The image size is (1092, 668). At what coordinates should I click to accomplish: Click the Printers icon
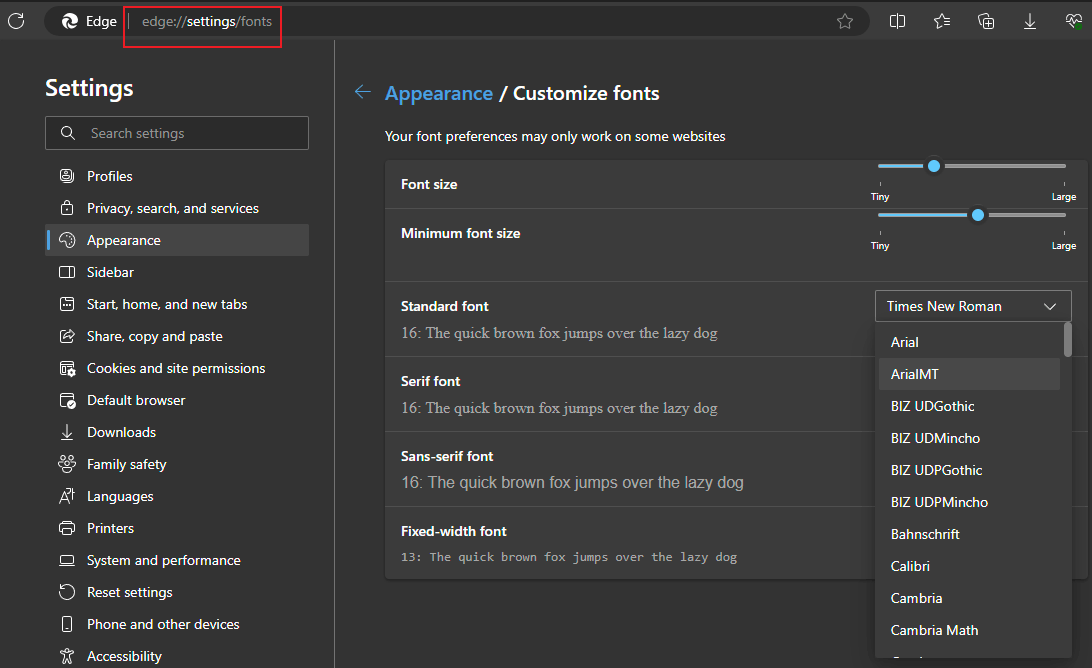click(x=67, y=528)
